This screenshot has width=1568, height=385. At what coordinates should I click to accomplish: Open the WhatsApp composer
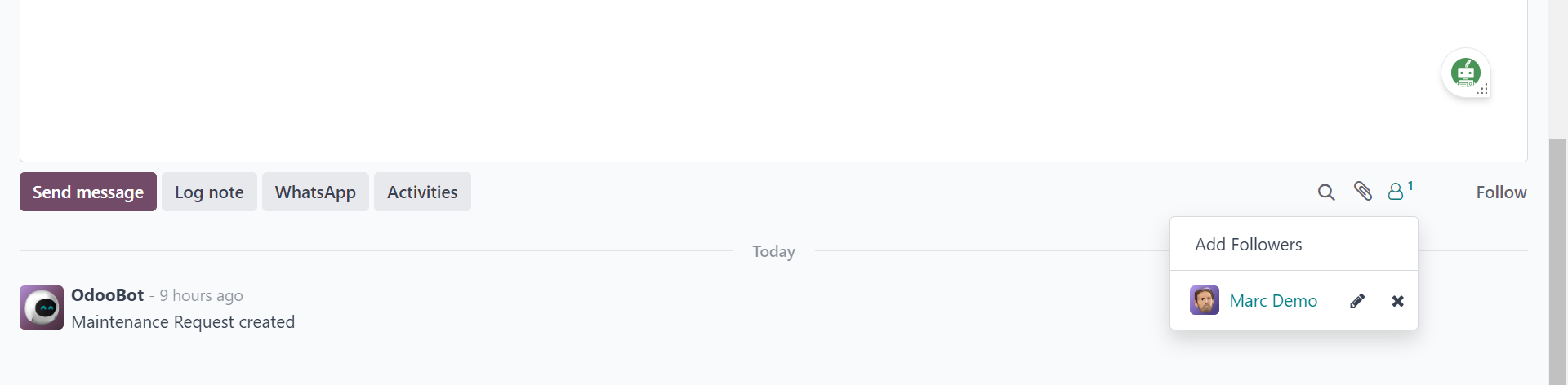click(315, 192)
